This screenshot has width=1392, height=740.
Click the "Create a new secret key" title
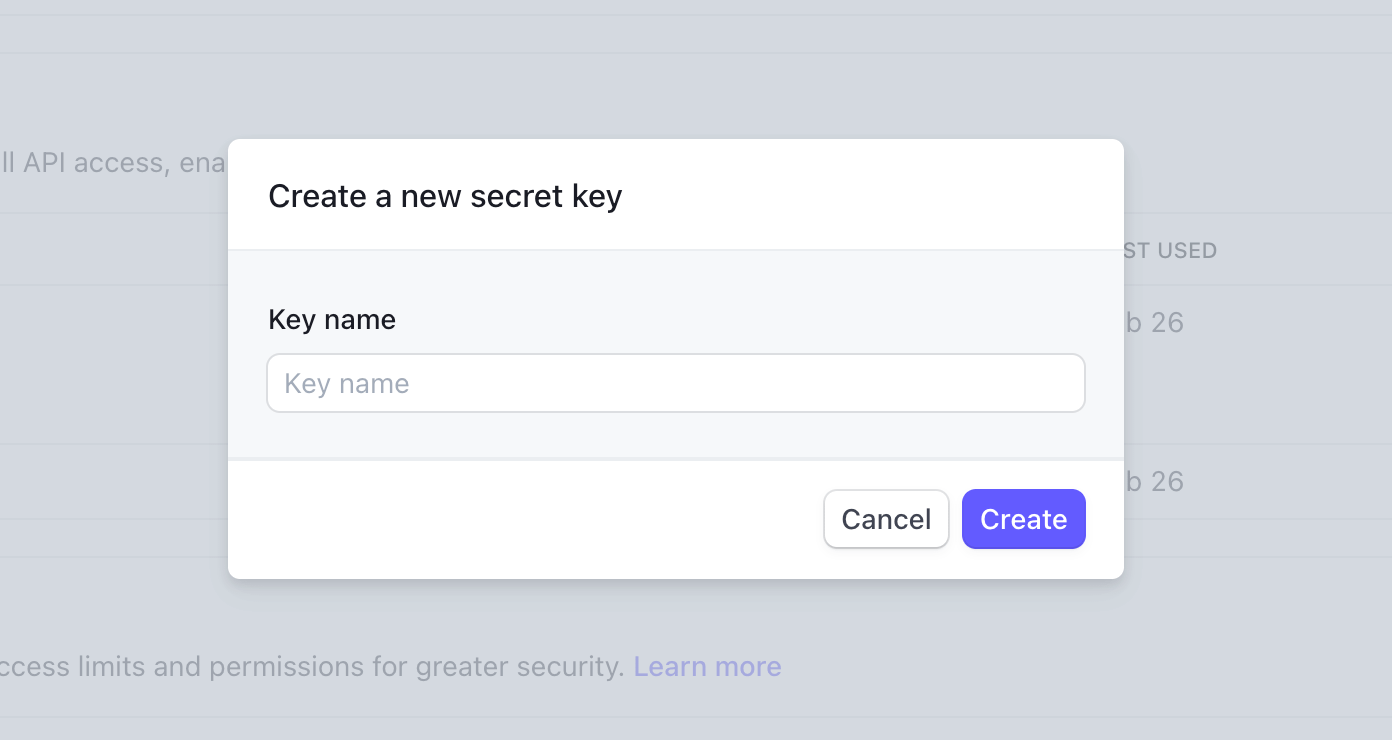445,196
